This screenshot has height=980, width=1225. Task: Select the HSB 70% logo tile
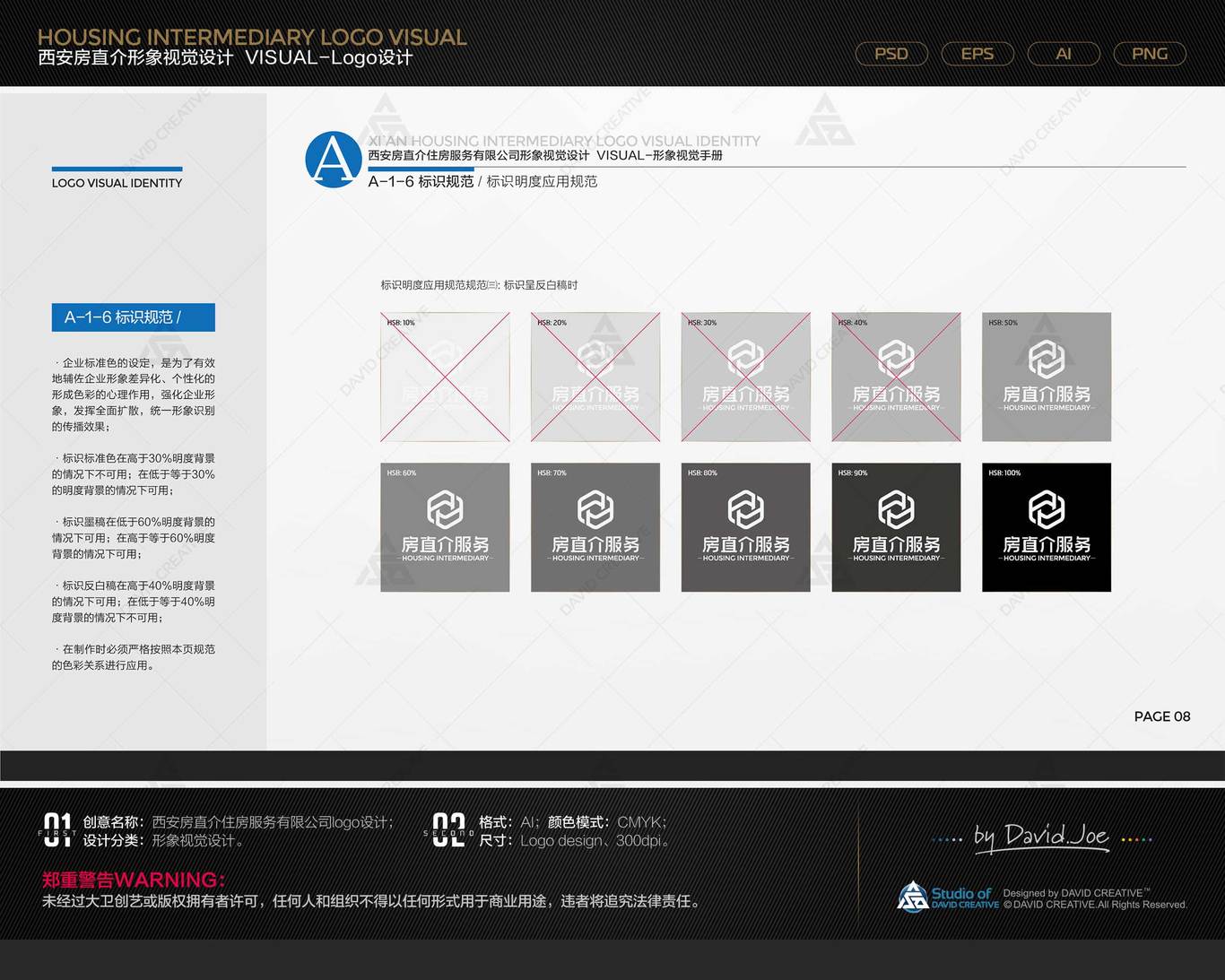pos(595,527)
